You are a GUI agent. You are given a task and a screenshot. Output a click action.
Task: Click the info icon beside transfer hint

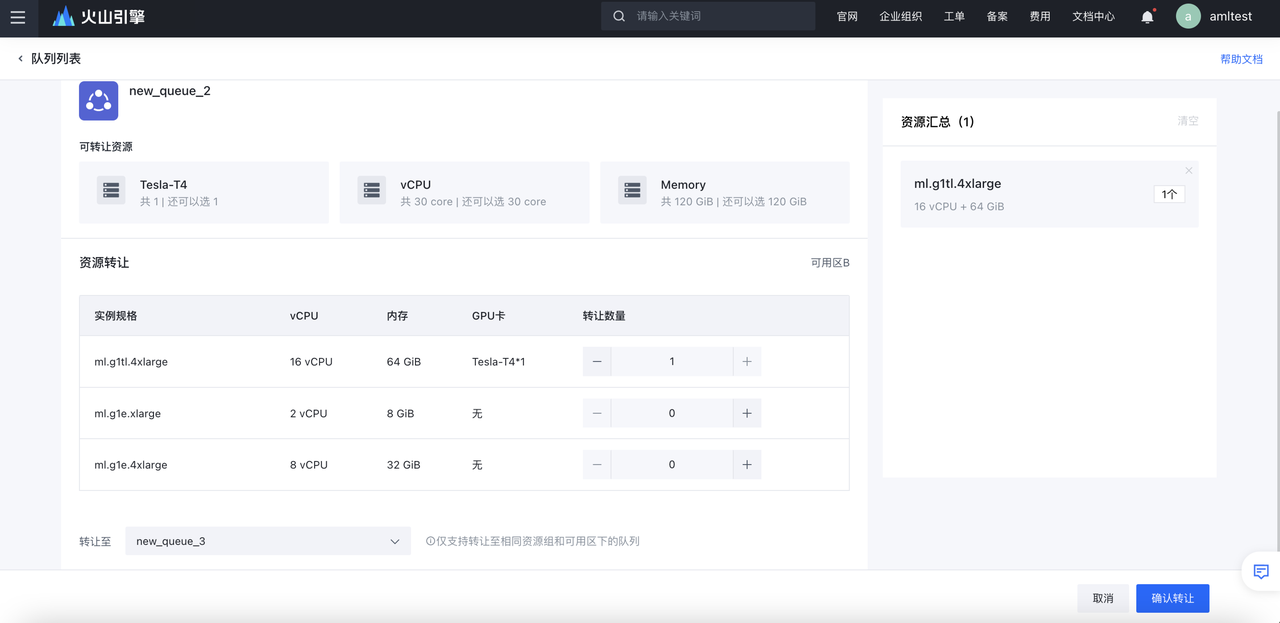(x=430, y=541)
